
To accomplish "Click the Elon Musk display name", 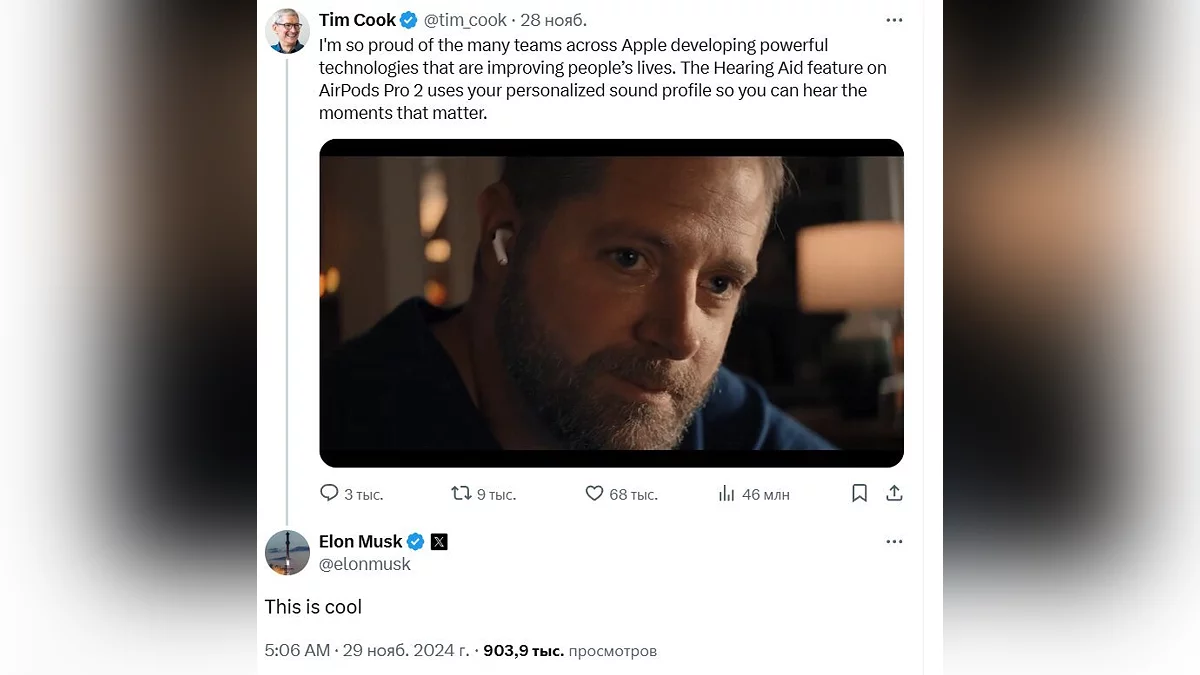I will coord(360,541).
